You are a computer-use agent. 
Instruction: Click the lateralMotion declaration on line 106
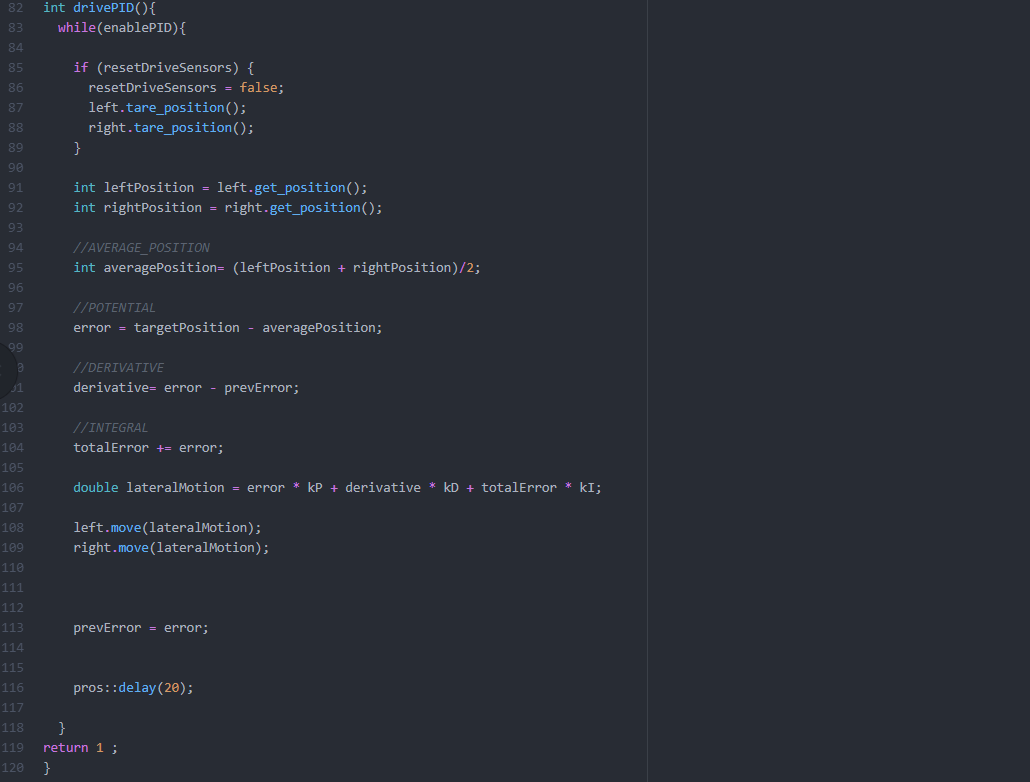pos(174,487)
